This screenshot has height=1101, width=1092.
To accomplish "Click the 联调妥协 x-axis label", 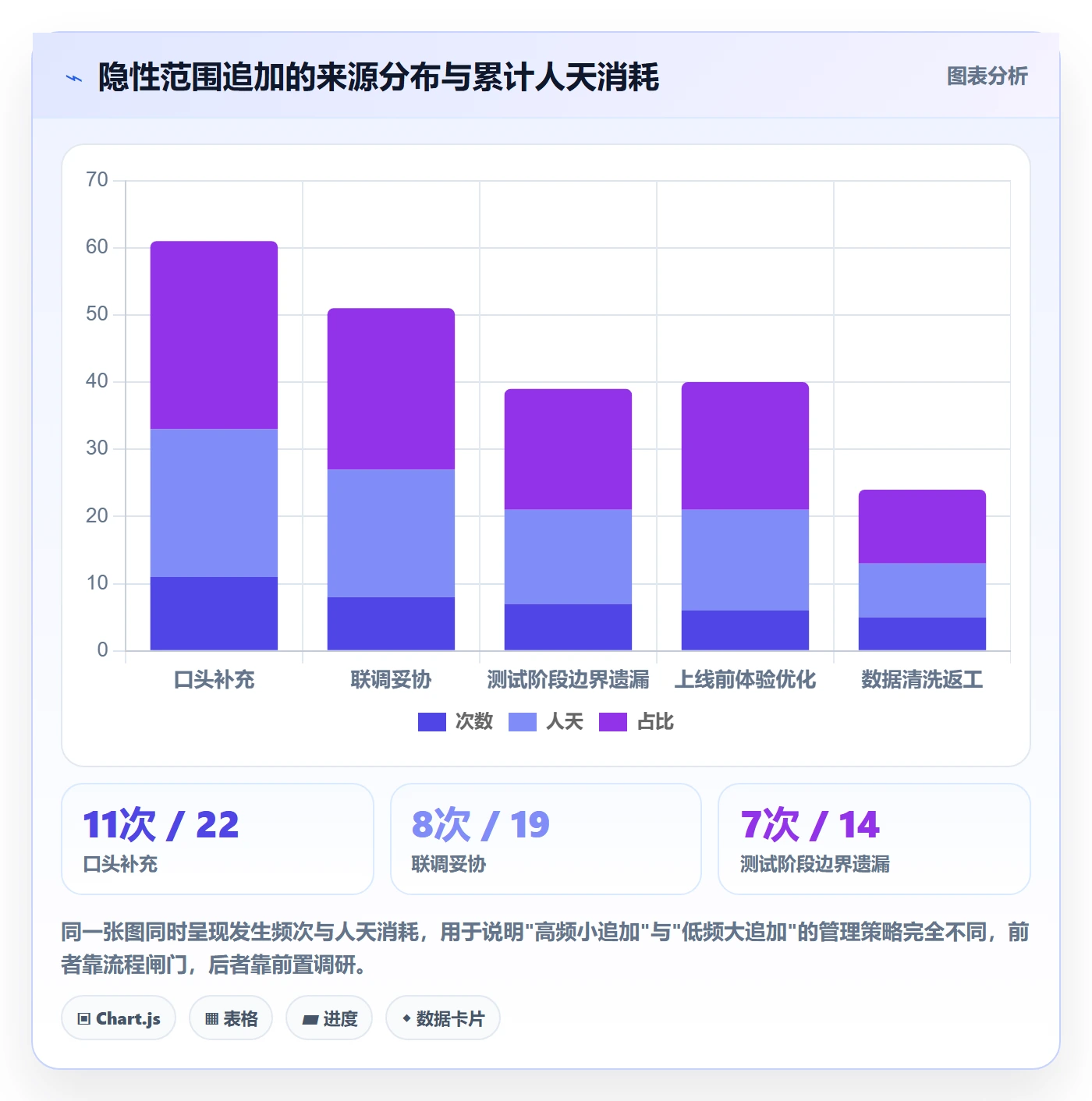I will [x=391, y=680].
